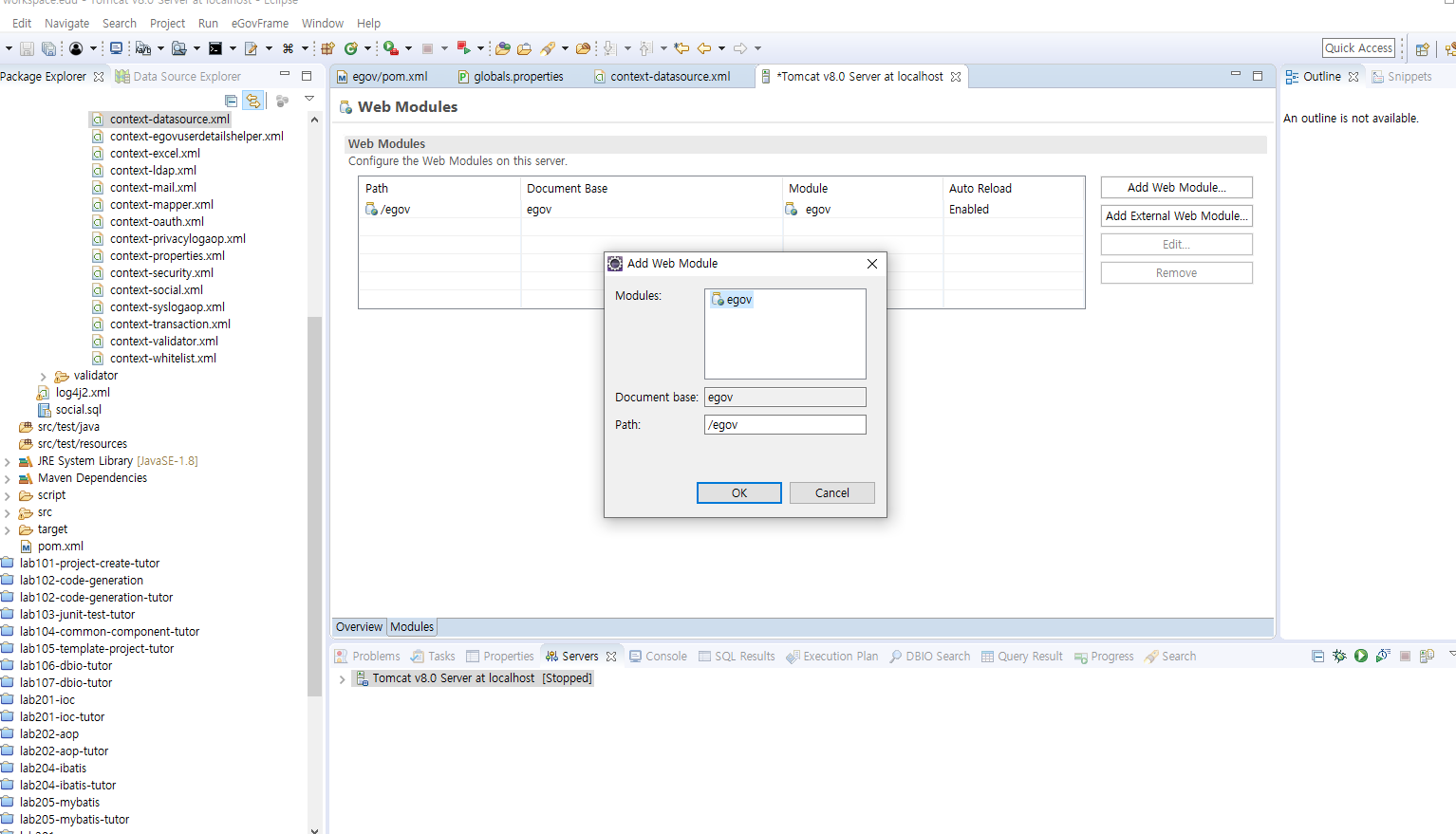
Task: Click the Publish to server icon
Action: (x=1427, y=656)
